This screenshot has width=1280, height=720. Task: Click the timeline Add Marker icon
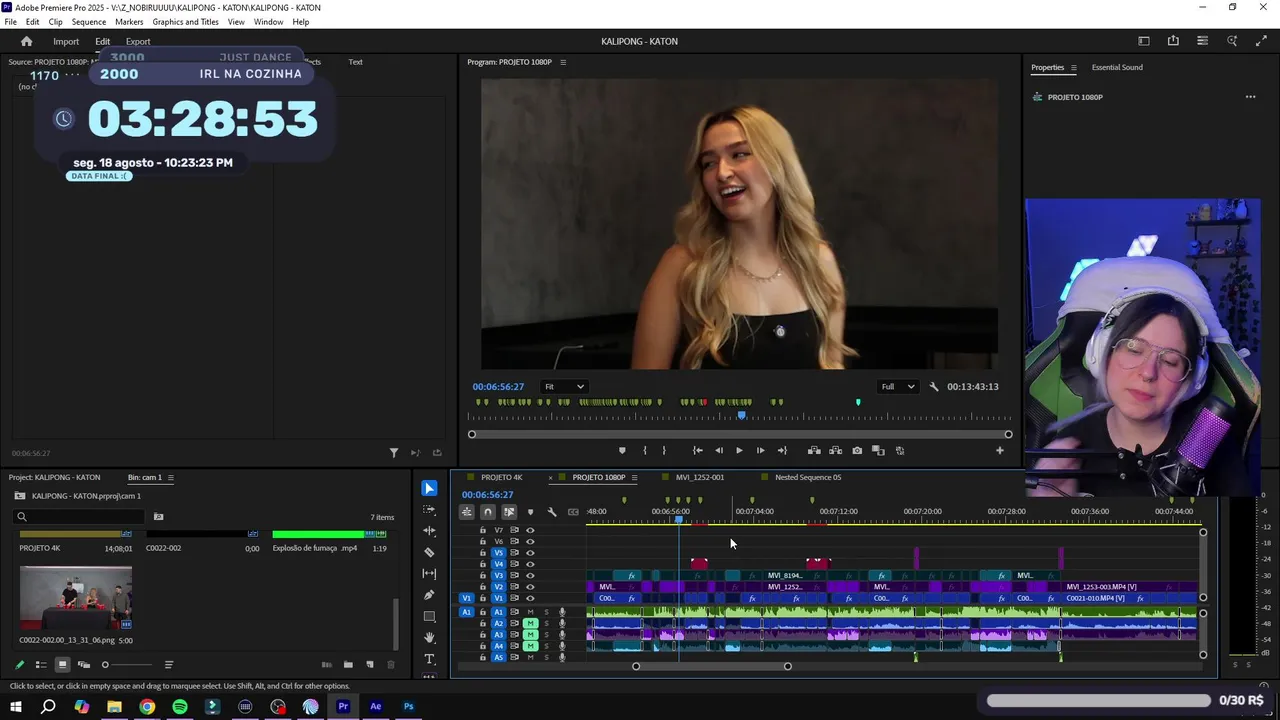530,512
